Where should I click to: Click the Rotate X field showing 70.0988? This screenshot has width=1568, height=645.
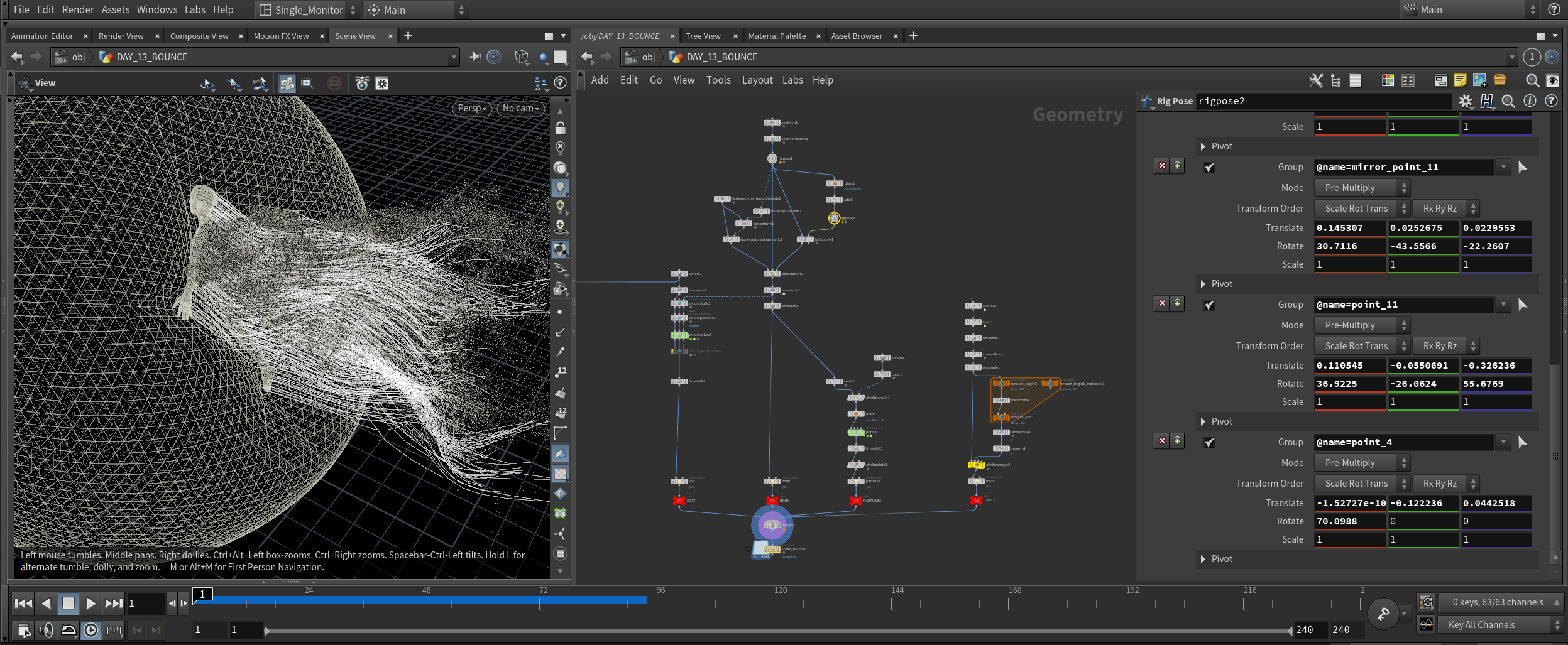click(1350, 521)
